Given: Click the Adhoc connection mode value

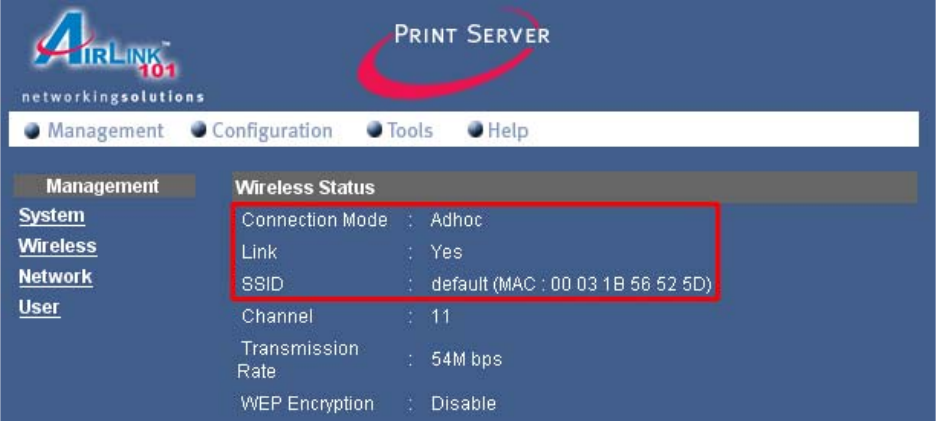Looking at the screenshot, I should [456, 221].
